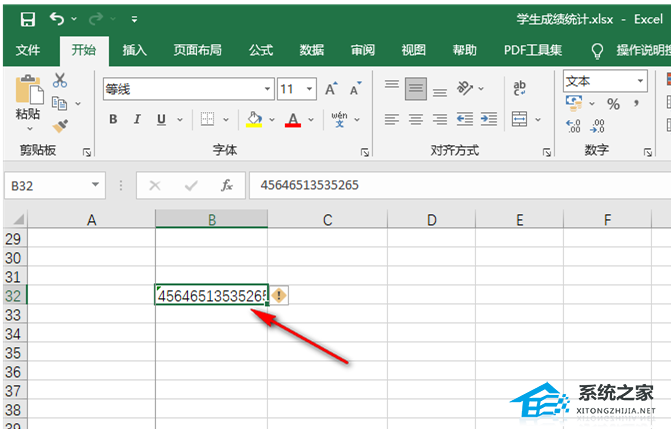Paste with the 粘贴 clipboard button
Viewport: 671px width, 429px height.
tap(29, 90)
